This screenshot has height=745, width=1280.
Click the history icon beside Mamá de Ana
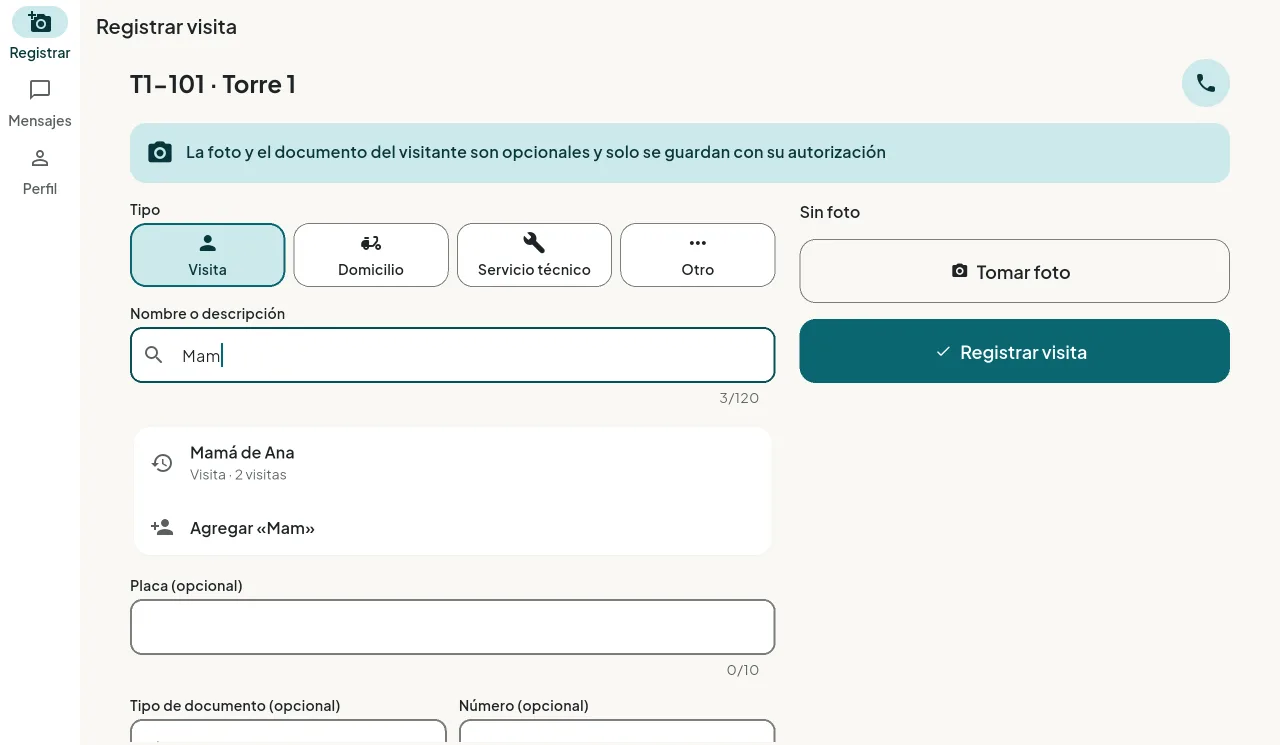tap(162, 463)
